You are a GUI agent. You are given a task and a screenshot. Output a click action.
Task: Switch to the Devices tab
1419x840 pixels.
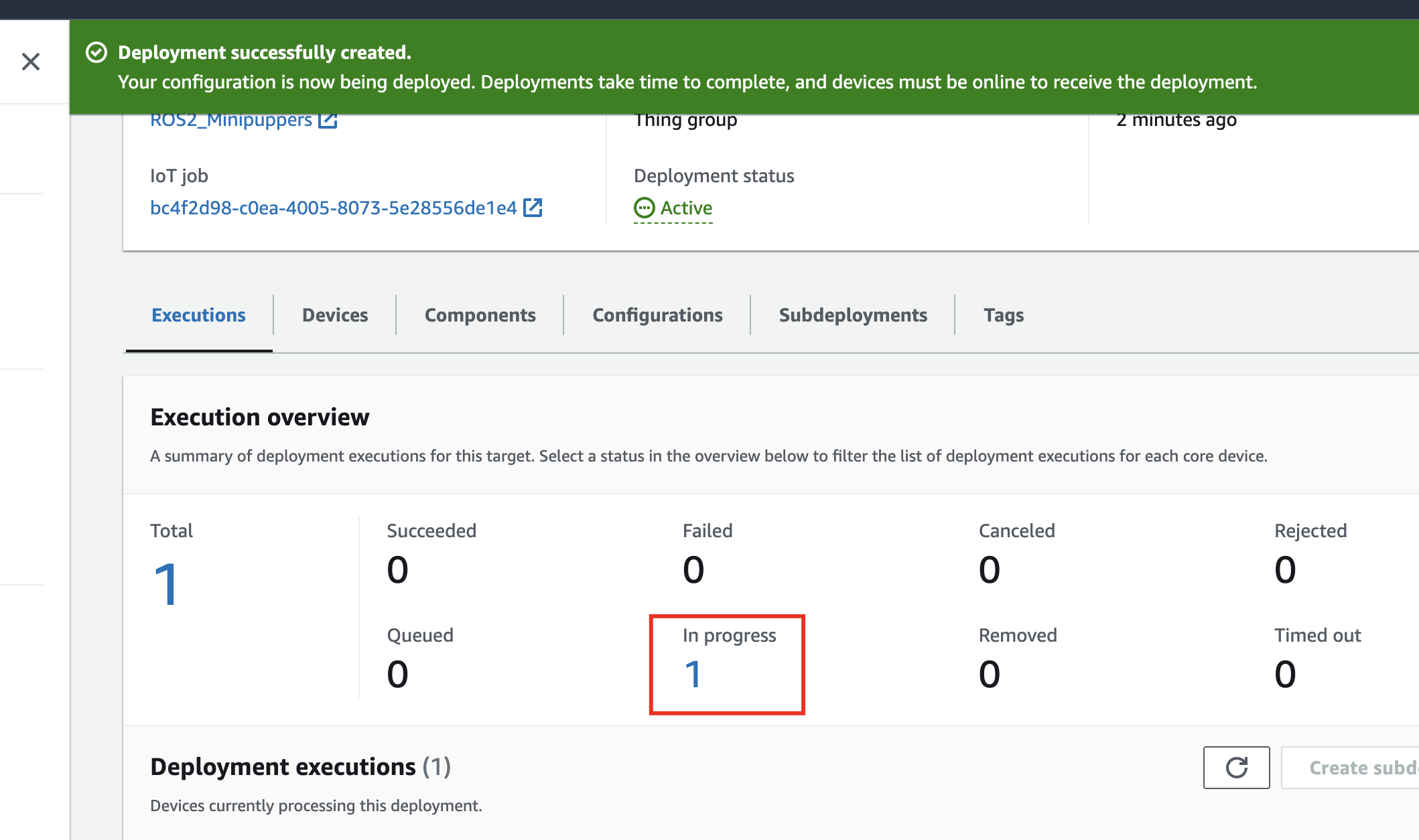pyautogui.click(x=335, y=315)
